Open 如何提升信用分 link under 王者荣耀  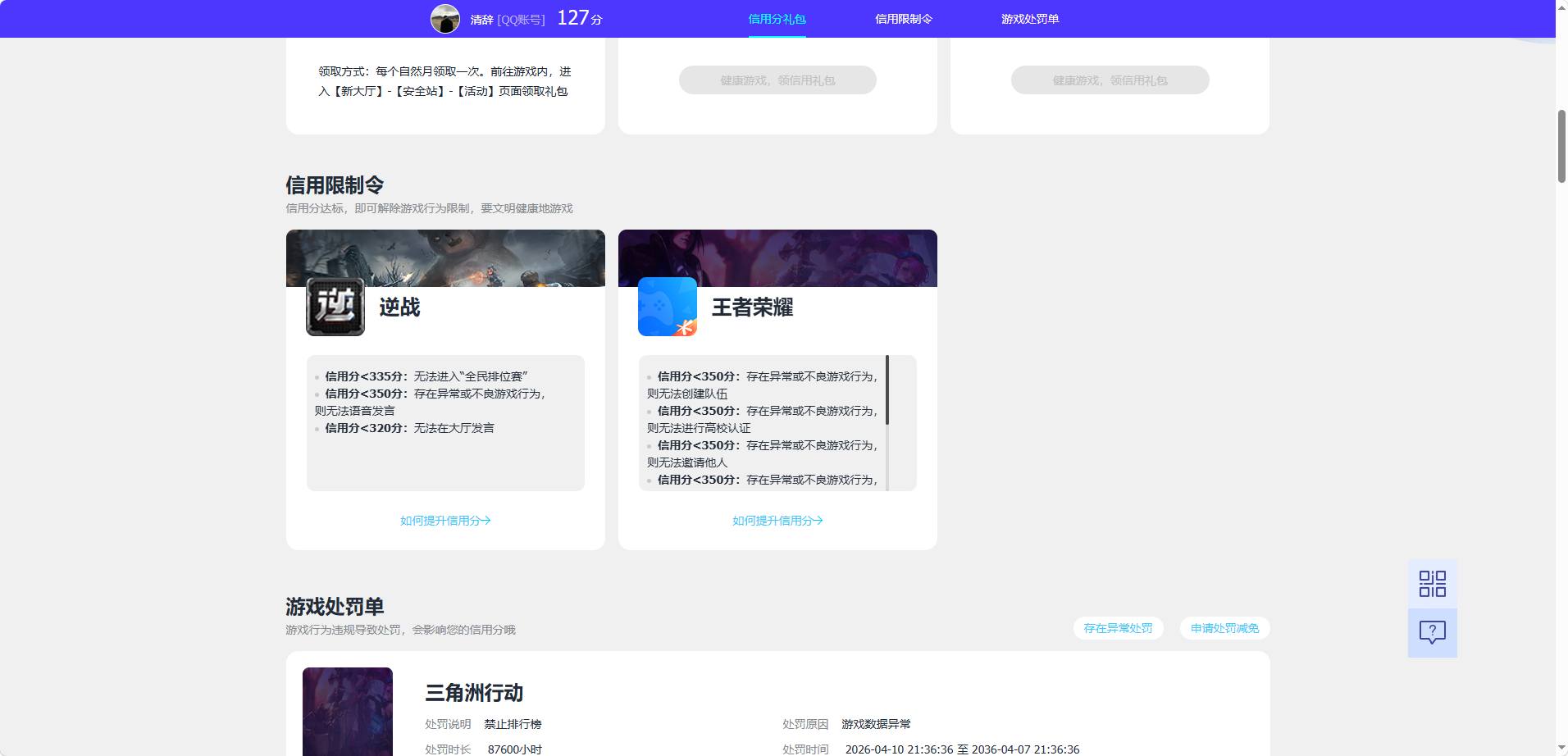click(777, 521)
